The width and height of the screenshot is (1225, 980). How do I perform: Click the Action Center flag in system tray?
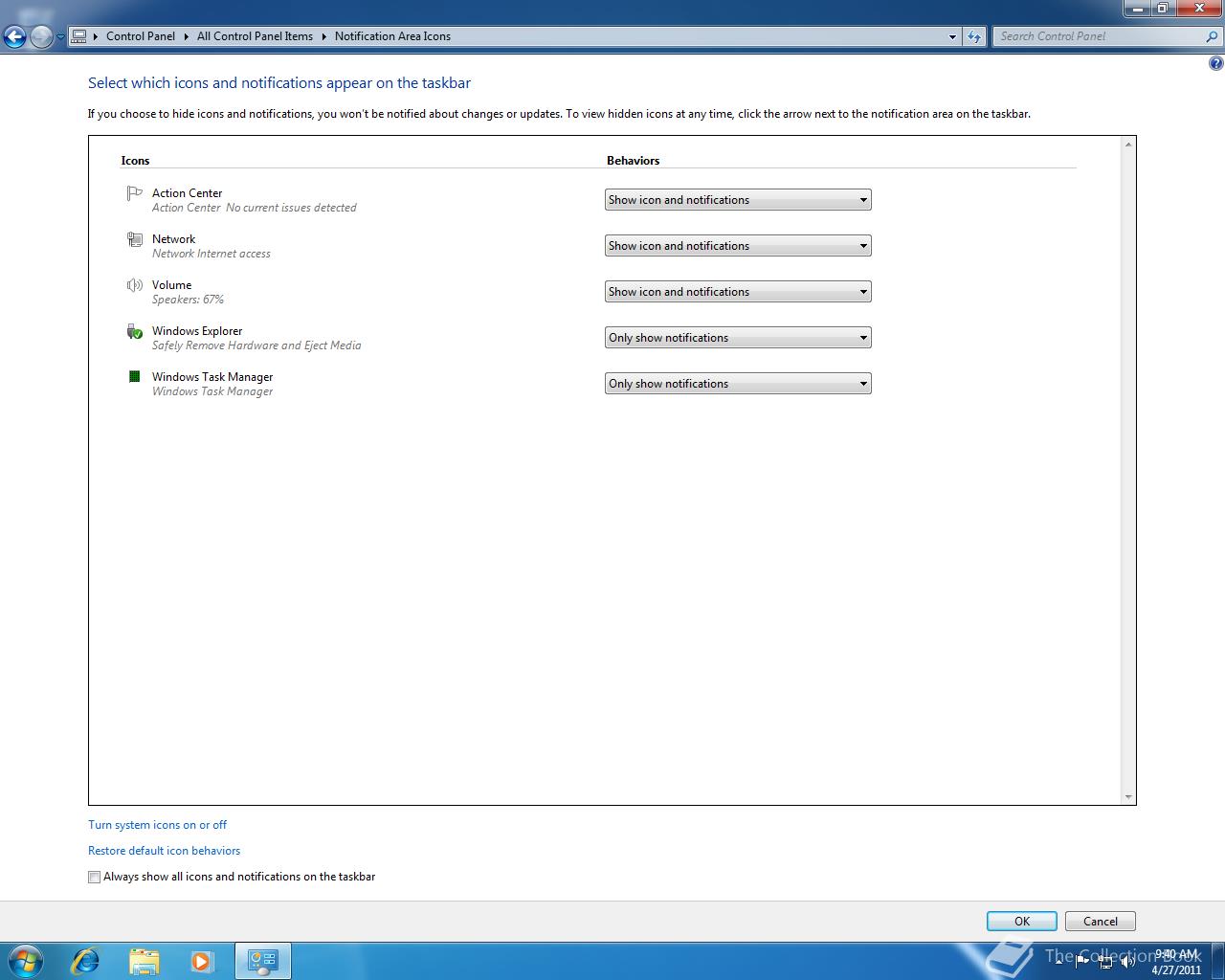coord(1082,962)
